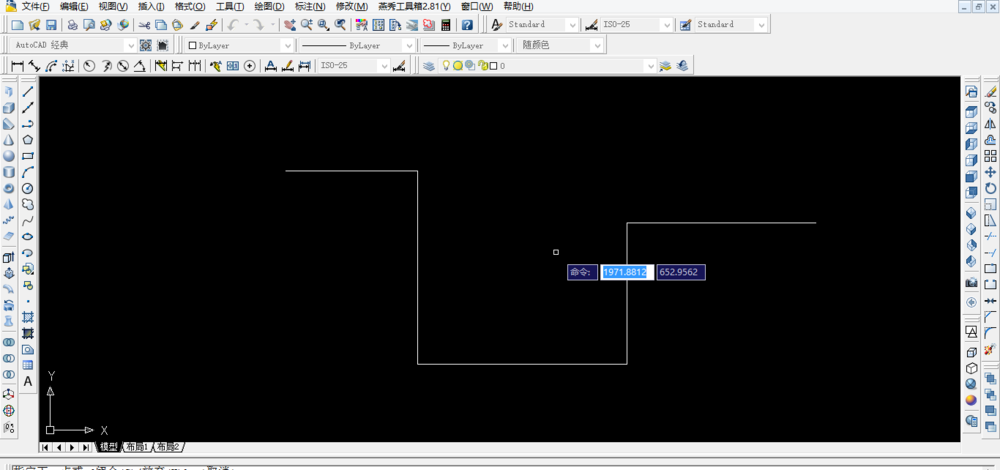
Task: Open the ByLayer color dropdown
Action: coord(287,45)
